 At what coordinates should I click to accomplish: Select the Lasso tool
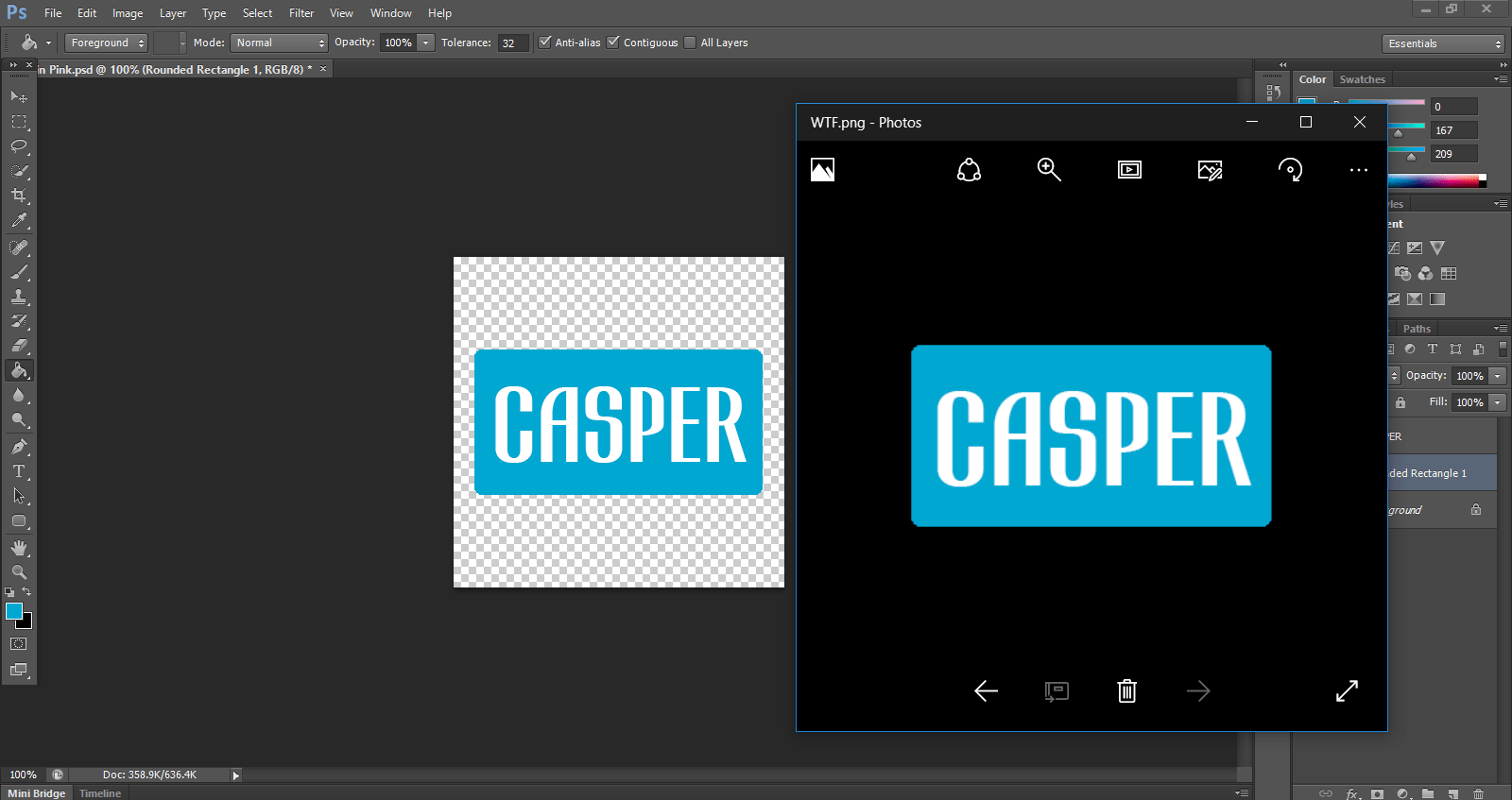click(x=19, y=146)
